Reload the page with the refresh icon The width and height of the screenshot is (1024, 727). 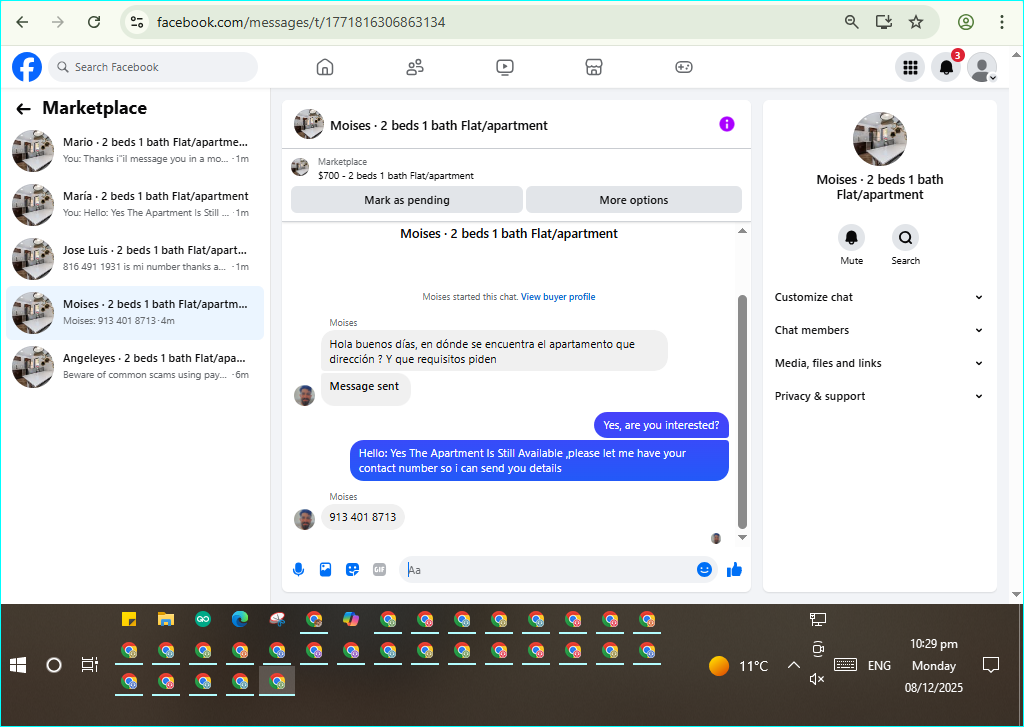(x=94, y=22)
